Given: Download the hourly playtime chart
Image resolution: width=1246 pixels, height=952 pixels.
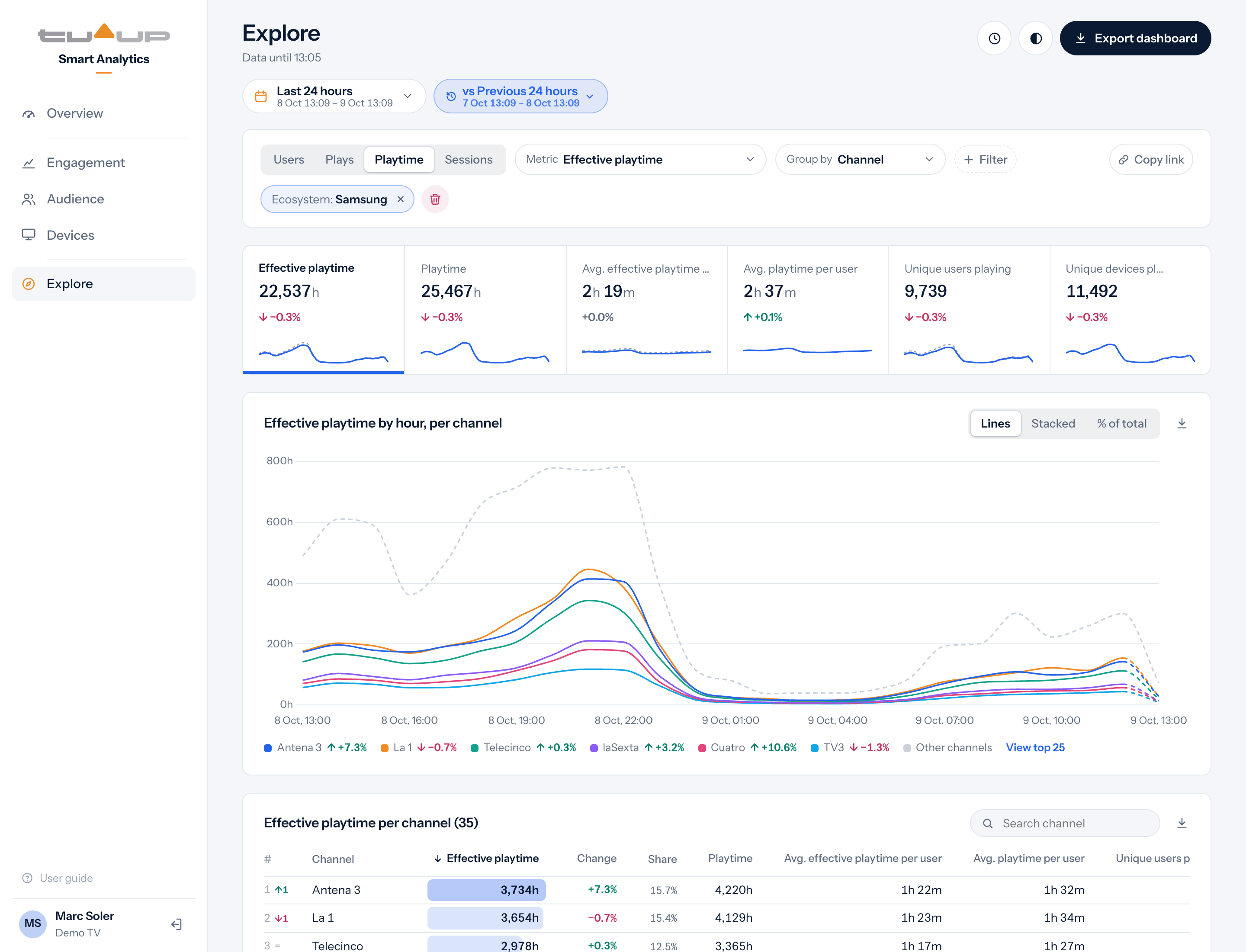Looking at the screenshot, I should coord(1182,423).
